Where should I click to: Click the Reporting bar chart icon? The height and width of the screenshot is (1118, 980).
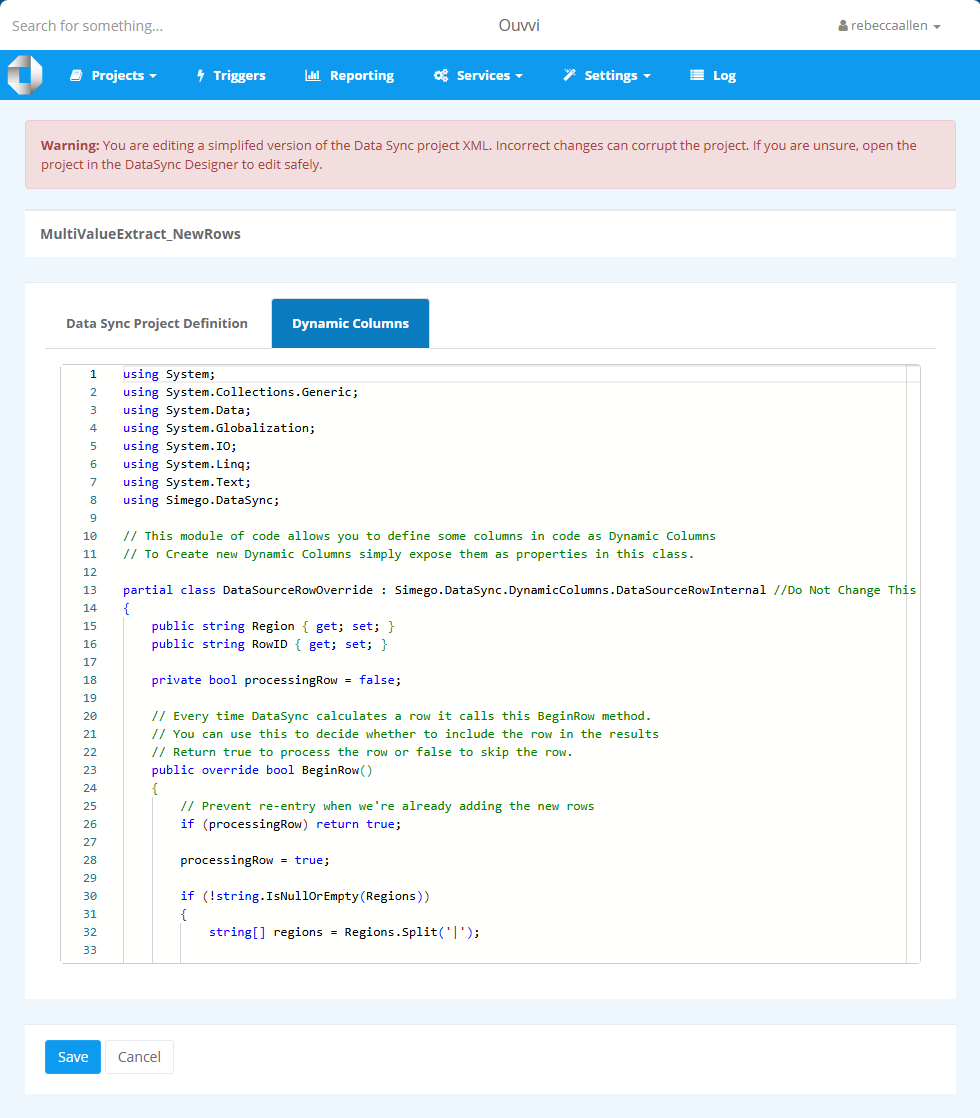[x=312, y=76]
